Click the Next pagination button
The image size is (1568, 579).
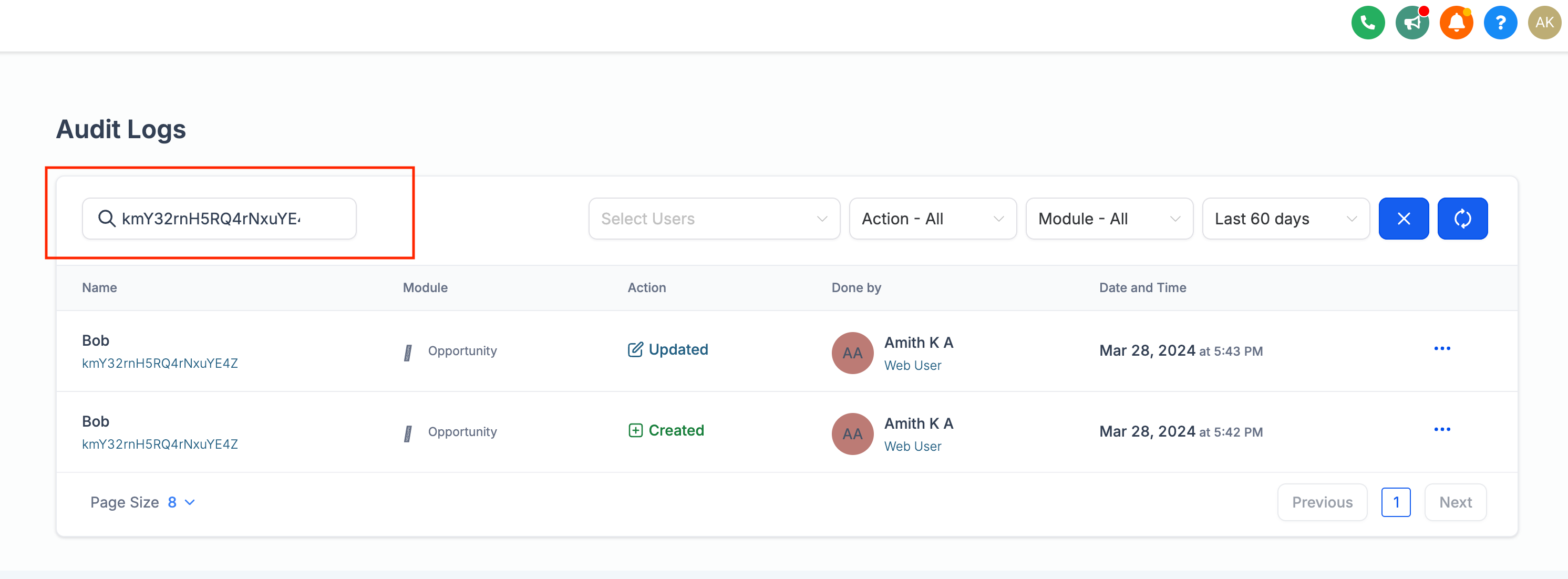[x=1455, y=502]
